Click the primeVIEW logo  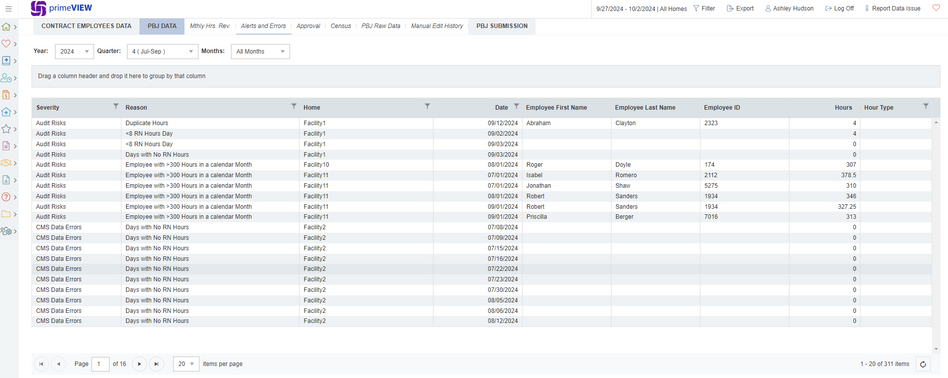click(61, 8)
